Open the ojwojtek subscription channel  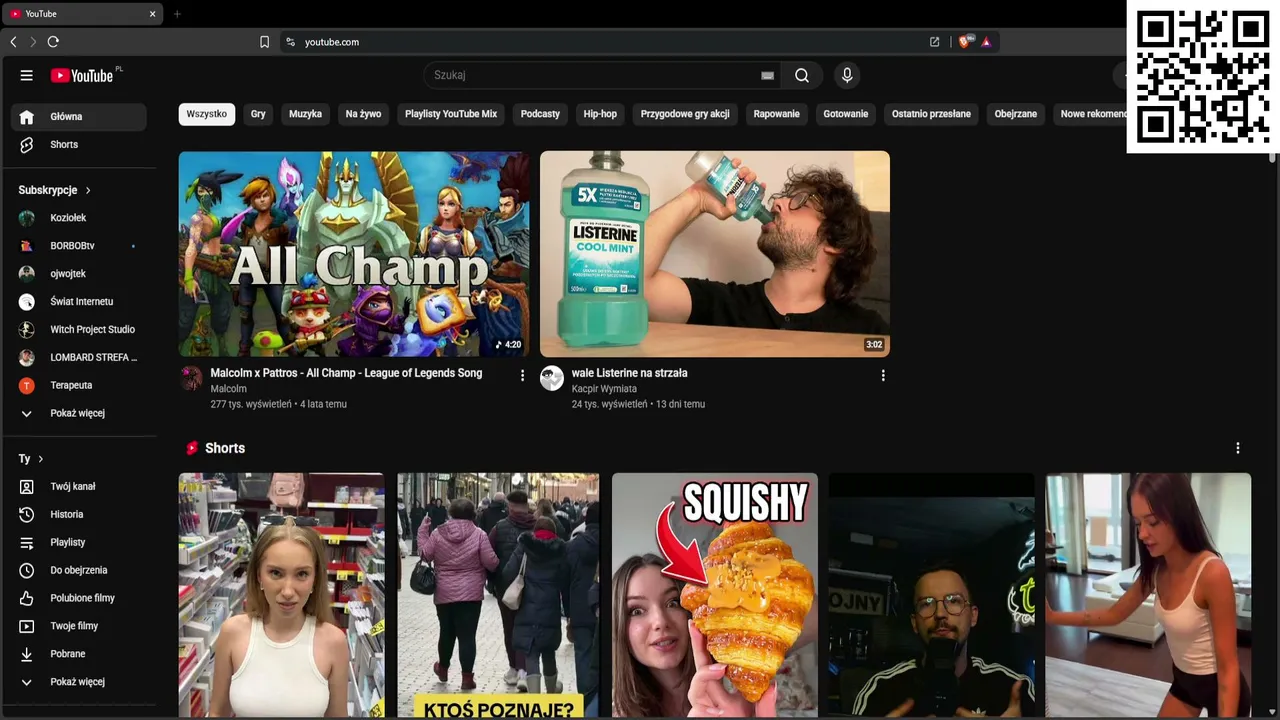79,273
